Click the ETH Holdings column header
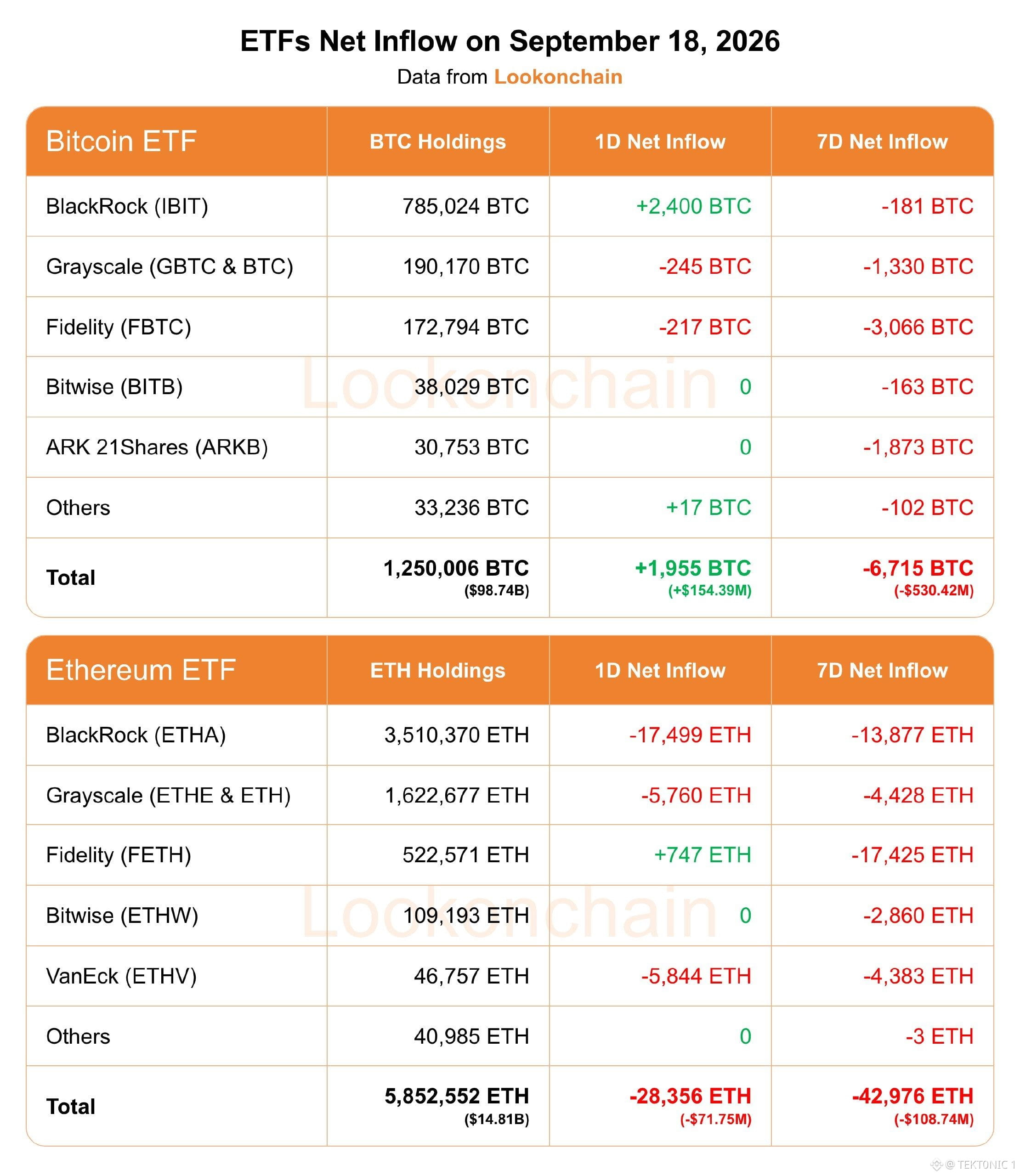 pyautogui.click(x=438, y=670)
